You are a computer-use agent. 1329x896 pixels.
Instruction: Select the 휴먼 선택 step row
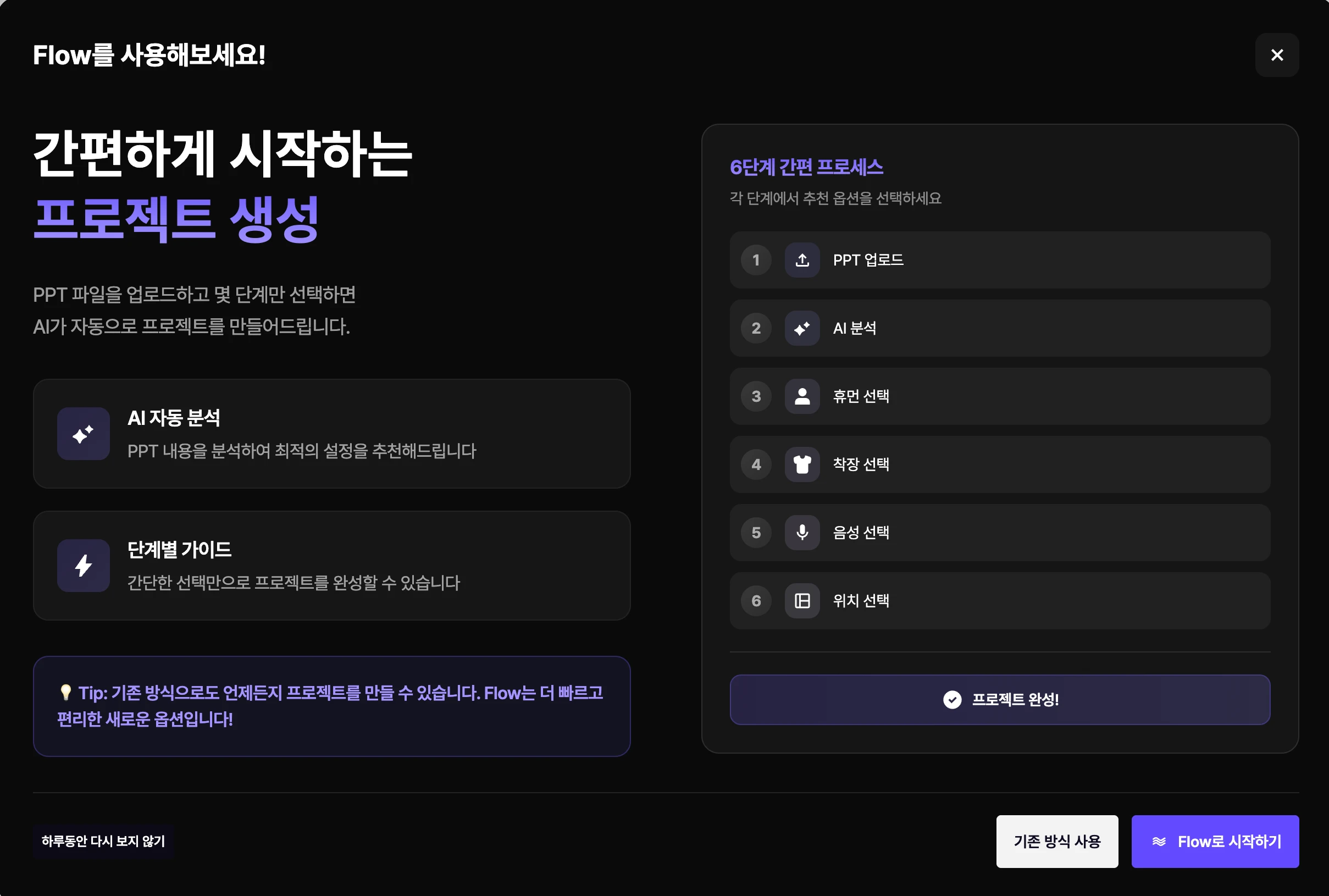point(1000,396)
